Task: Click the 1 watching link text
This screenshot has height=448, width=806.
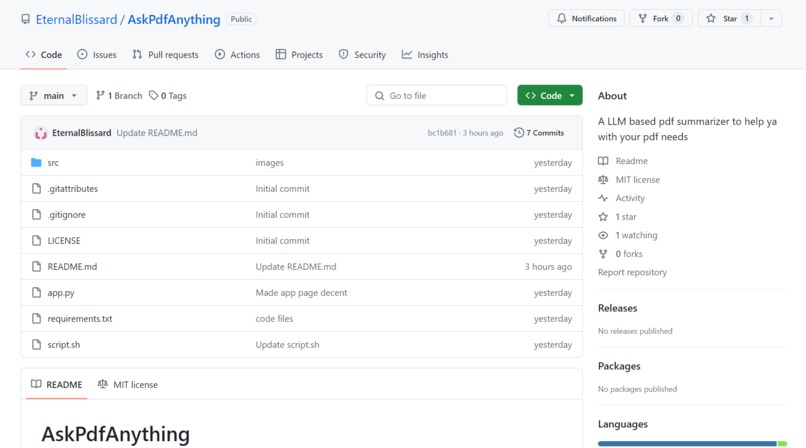Action: [x=636, y=235]
